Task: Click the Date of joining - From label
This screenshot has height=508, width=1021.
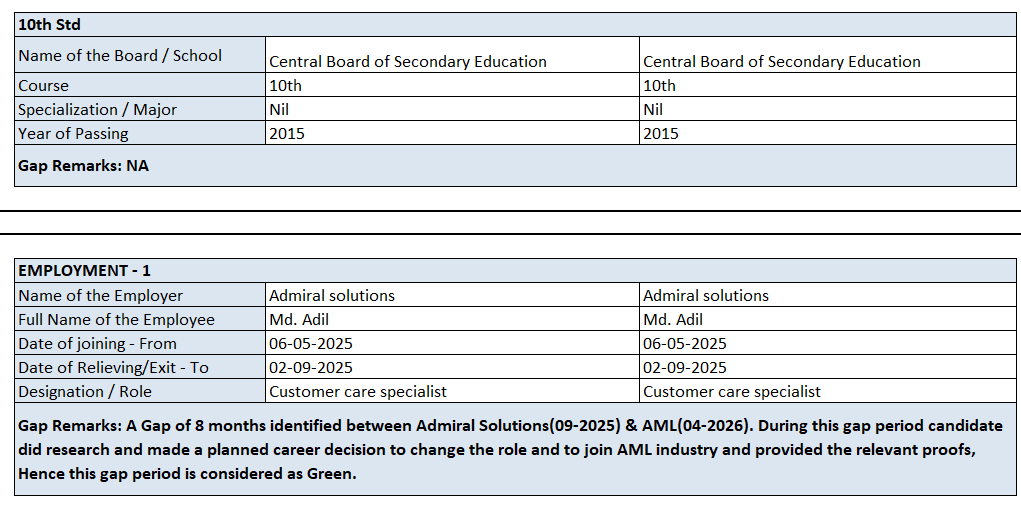Action: (140, 343)
